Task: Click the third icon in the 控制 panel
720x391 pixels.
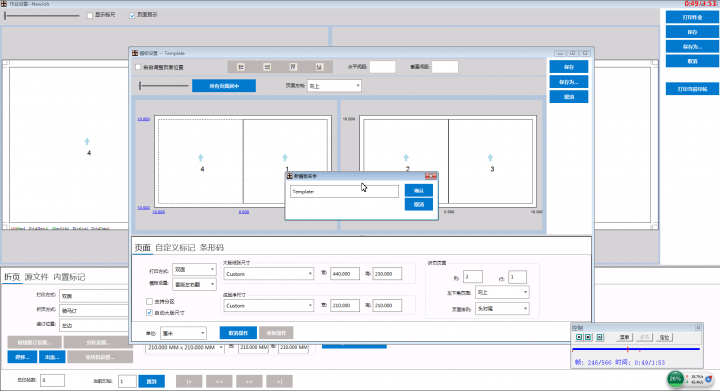Action: pyautogui.click(x=600, y=337)
